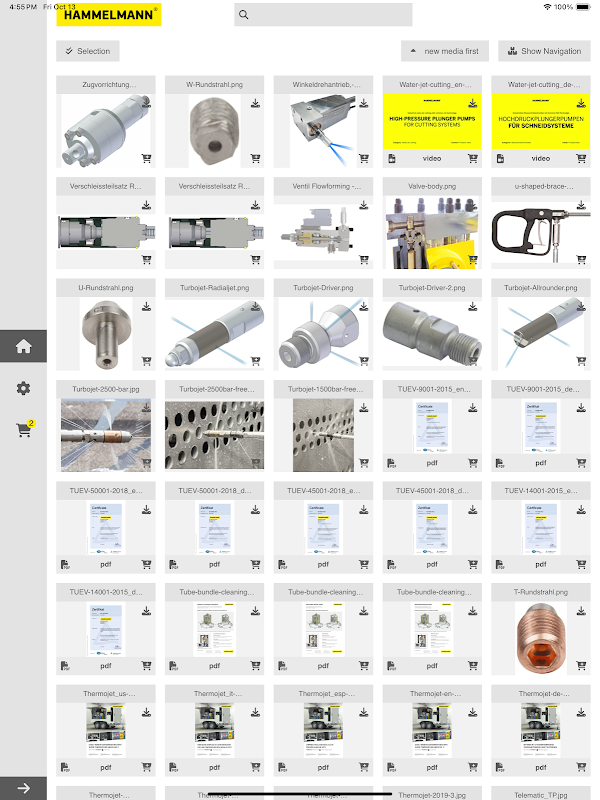Download Turbojet-Driver-2.png
The height and width of the screenshot is (800, 600).
pos(472,306)
